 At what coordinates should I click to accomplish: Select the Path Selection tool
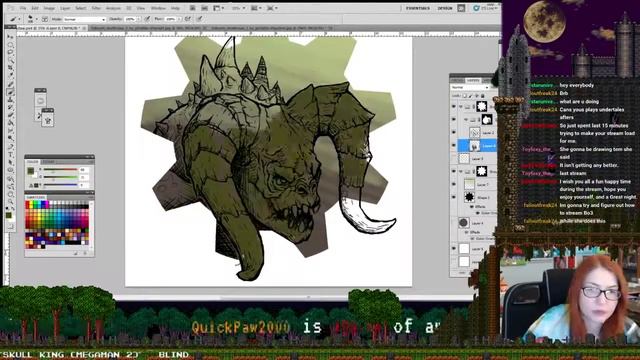(10, 163)
